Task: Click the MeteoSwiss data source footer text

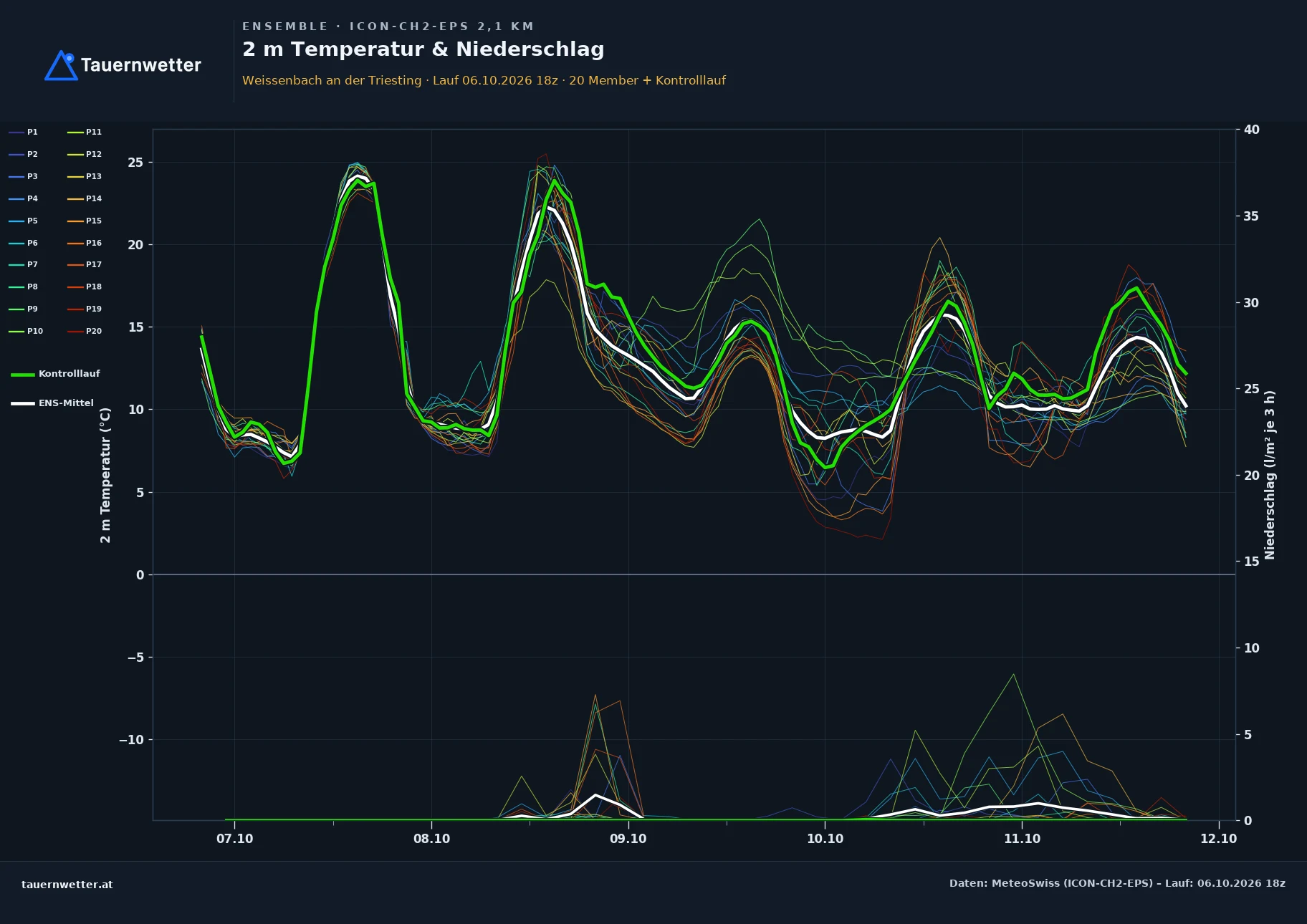Action: pyautogui.click(x=1117, y=883)
